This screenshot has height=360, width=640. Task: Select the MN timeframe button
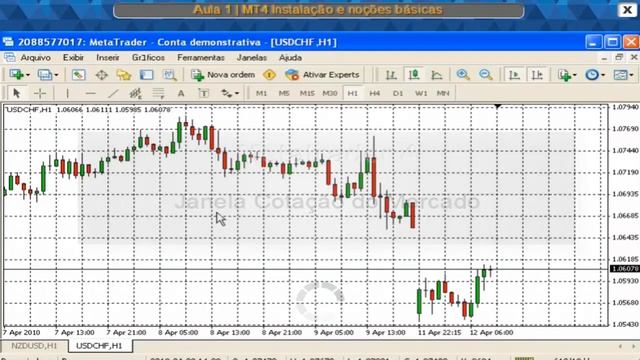coord(443,93)
